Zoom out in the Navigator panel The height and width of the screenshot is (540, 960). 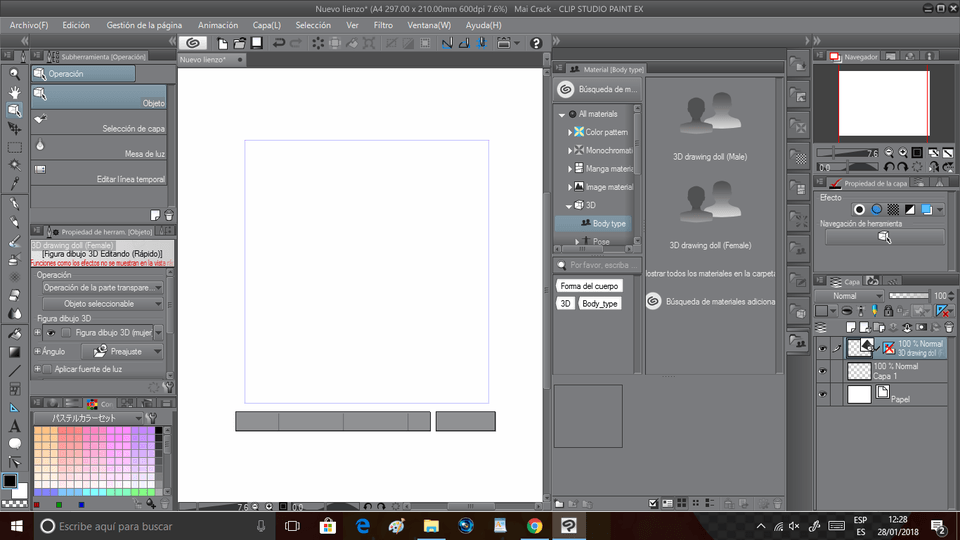click(x=889, y=152)
